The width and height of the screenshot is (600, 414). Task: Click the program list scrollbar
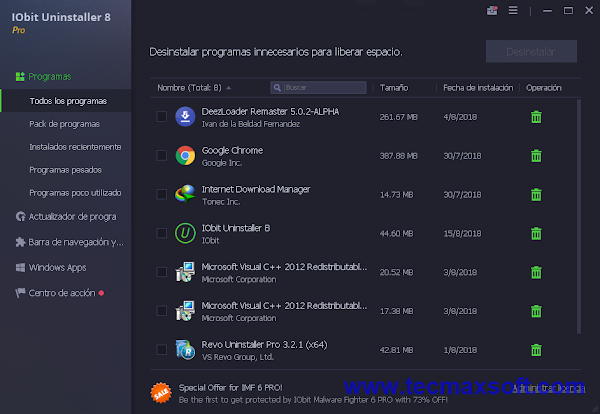(579, 216)
